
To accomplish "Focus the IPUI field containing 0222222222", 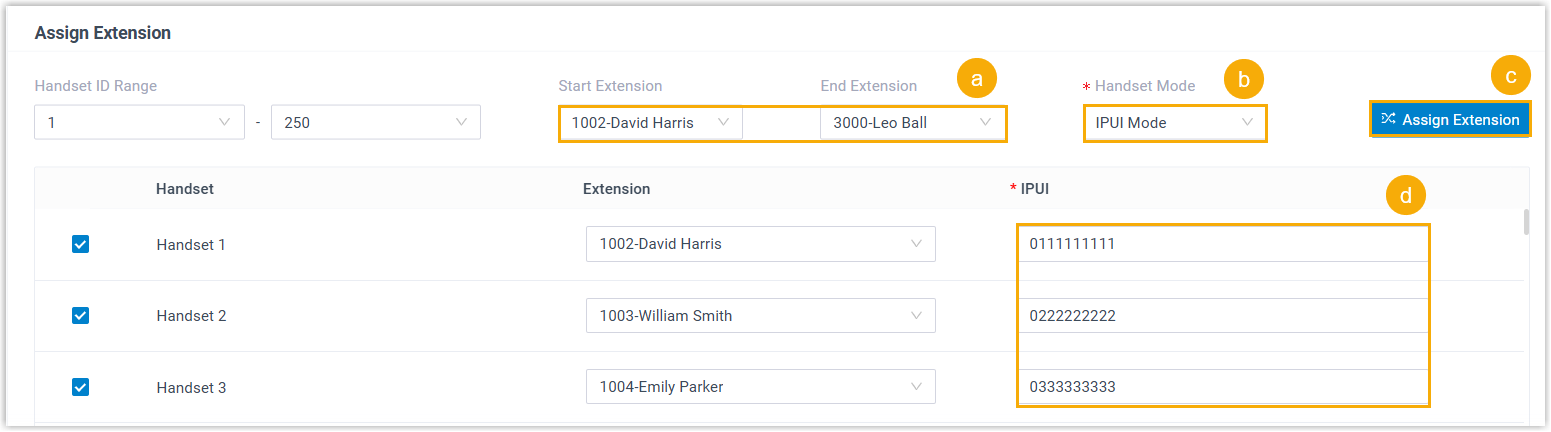I will coord(1222,316).
